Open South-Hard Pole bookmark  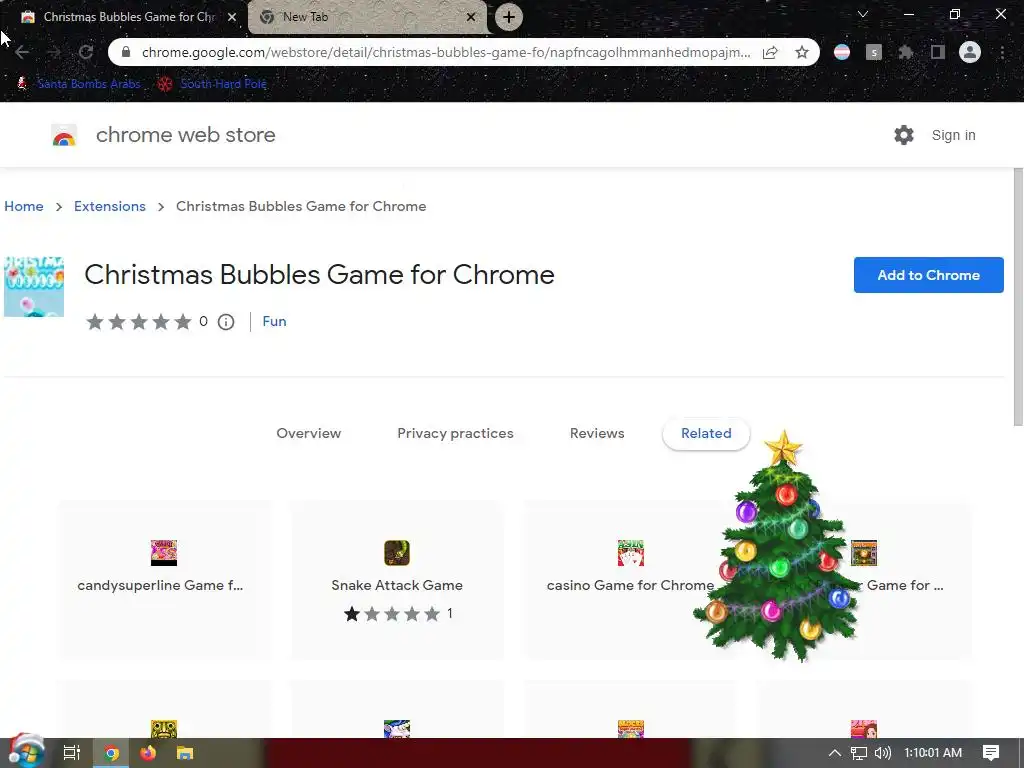pyautogui.click(x=212, y=84)
